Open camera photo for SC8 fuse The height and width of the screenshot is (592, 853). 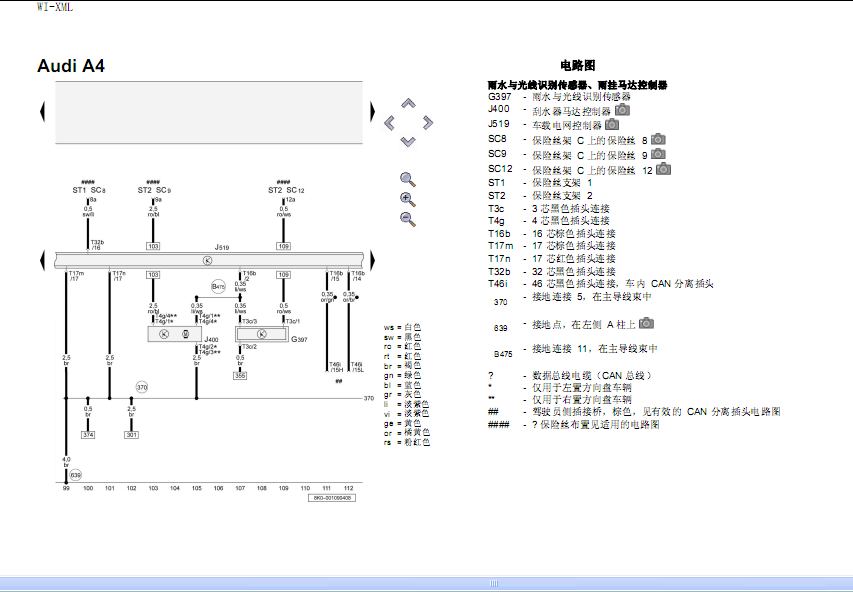coord(658,139)
